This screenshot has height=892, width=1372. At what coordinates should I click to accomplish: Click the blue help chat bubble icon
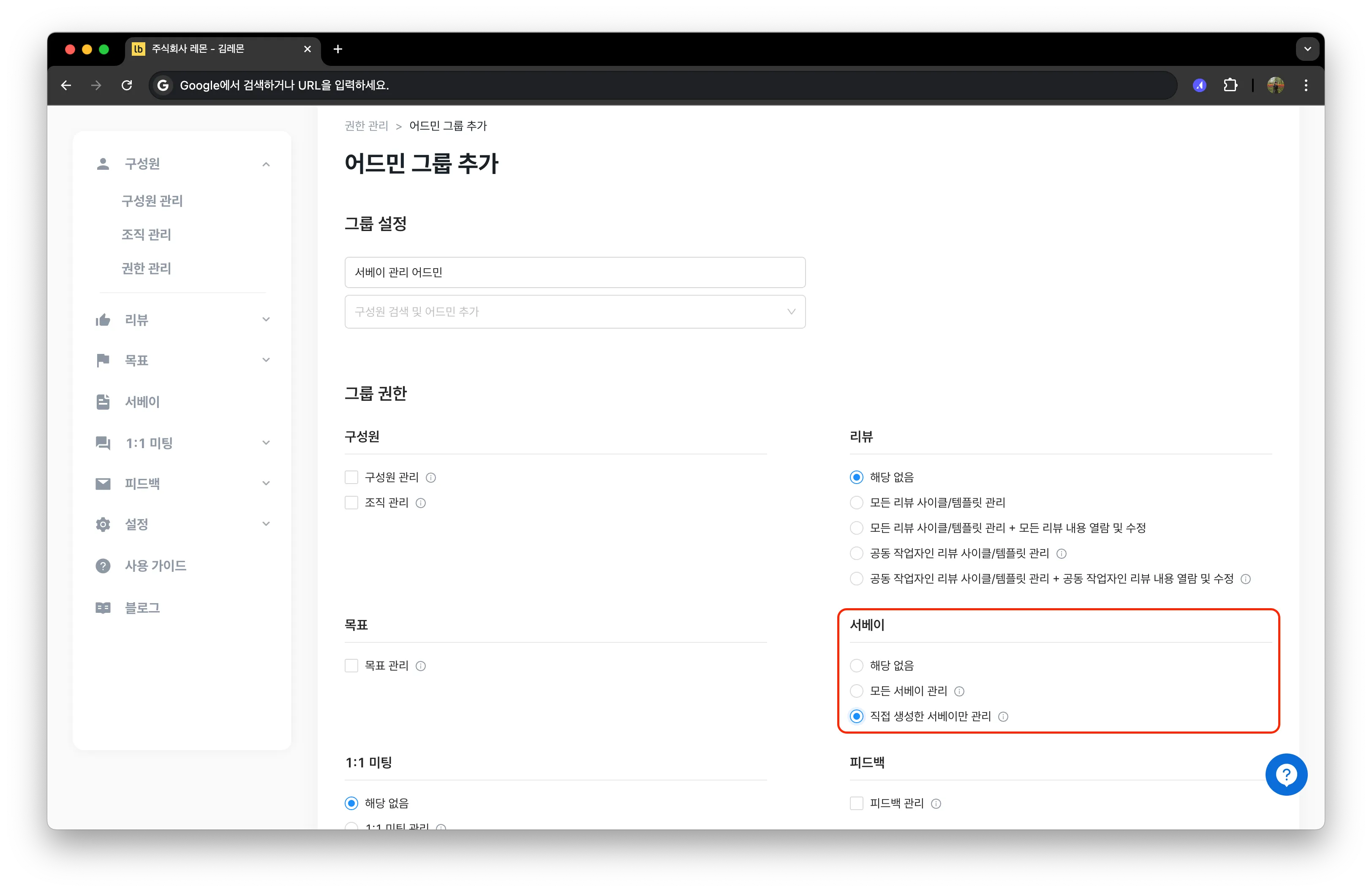coord(1285,774)
